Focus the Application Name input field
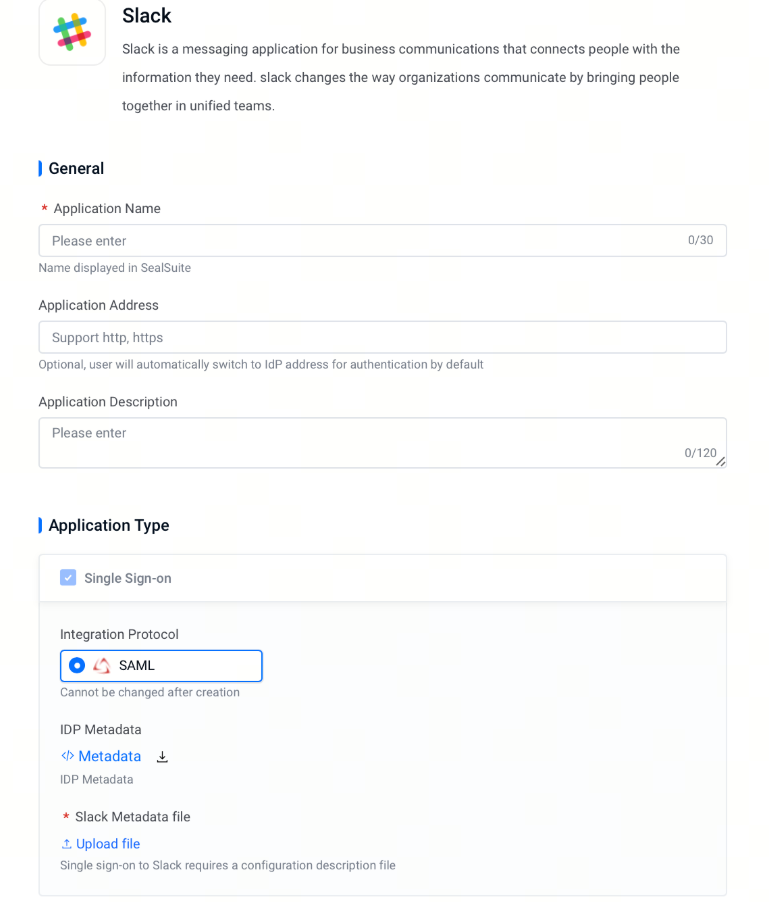769x902 pixels. pos(382,240)
